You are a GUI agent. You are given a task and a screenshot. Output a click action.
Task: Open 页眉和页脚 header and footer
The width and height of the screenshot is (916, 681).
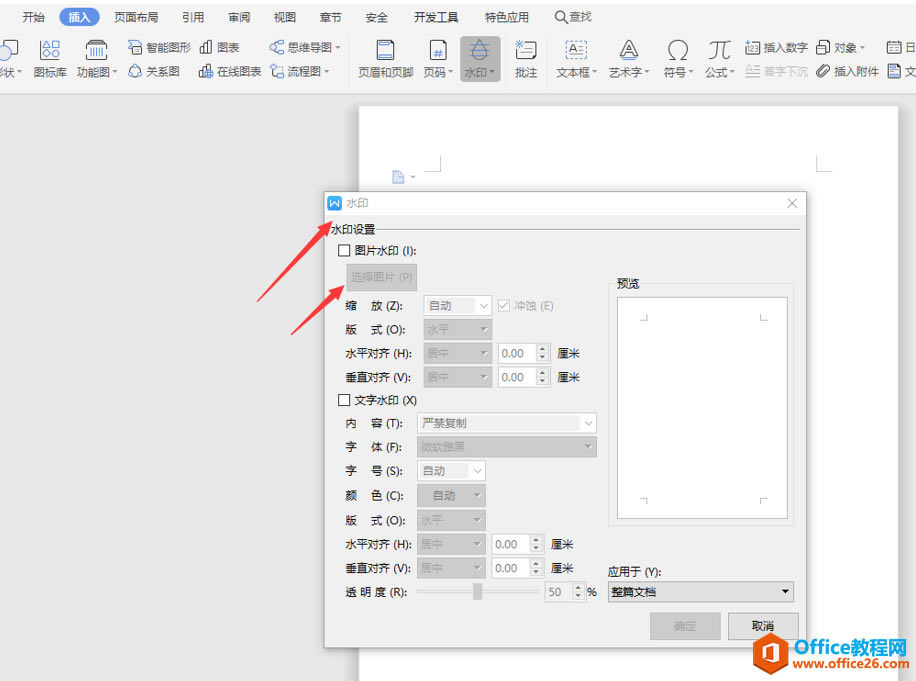pyautogui.click(x=386, y=59)
